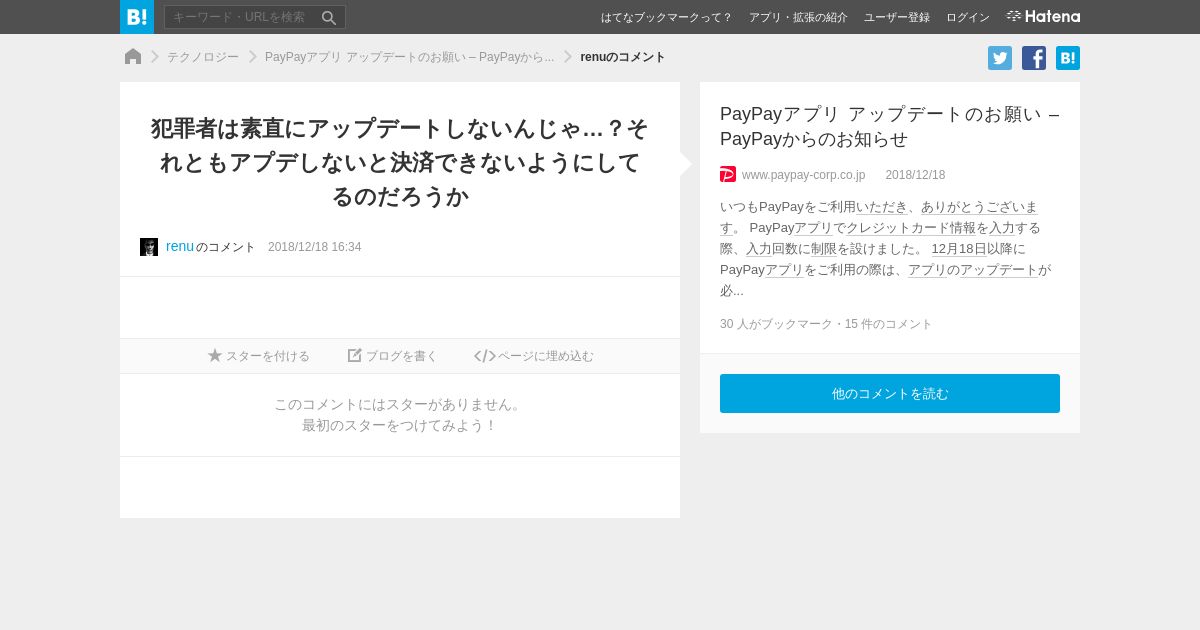Open PayPayアプリ breadcrumb entry link

point(409,57)
